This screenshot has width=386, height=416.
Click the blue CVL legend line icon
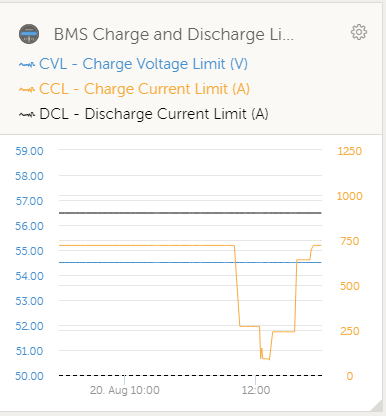click(27, 65)
